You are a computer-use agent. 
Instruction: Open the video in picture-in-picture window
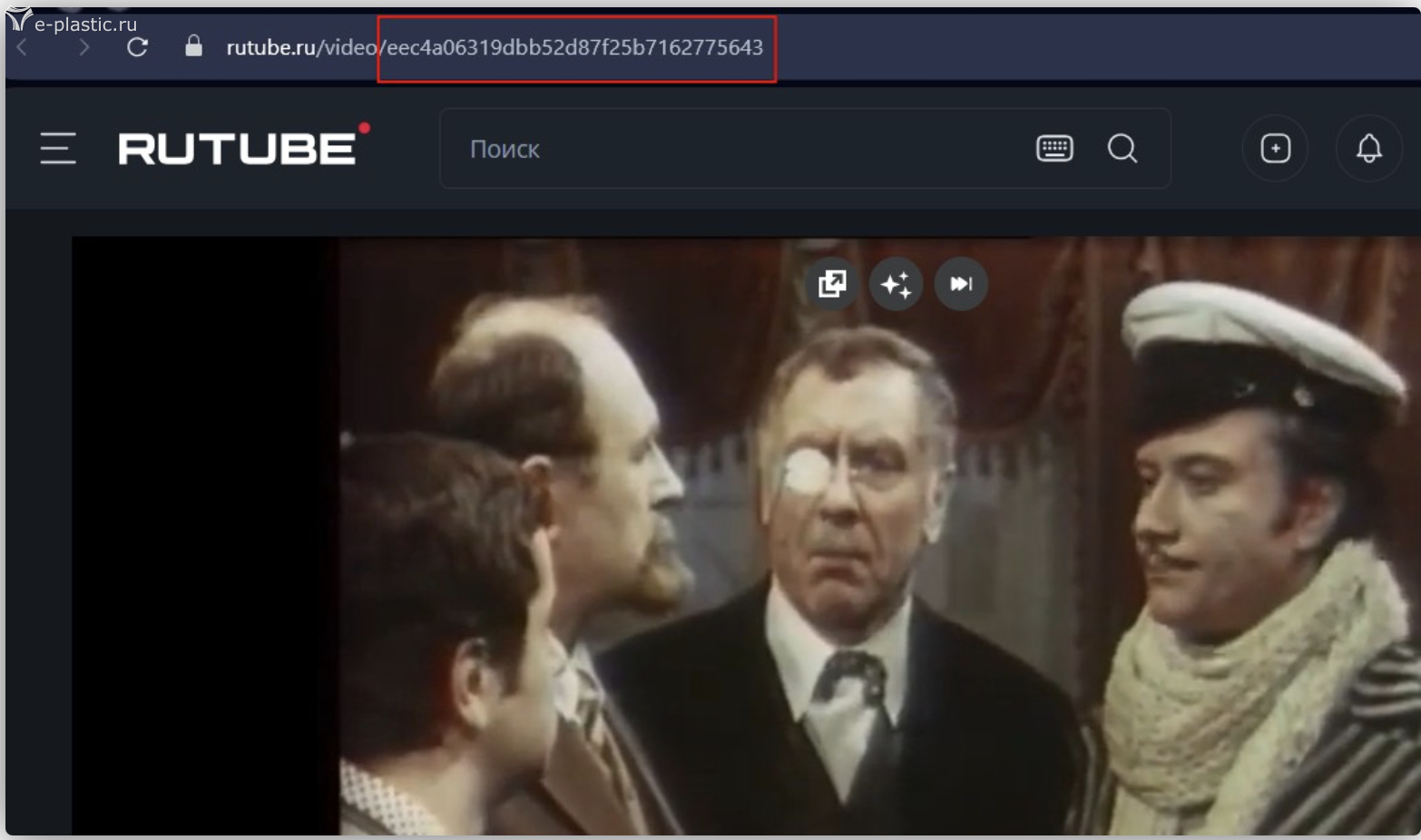coord(832,284)
